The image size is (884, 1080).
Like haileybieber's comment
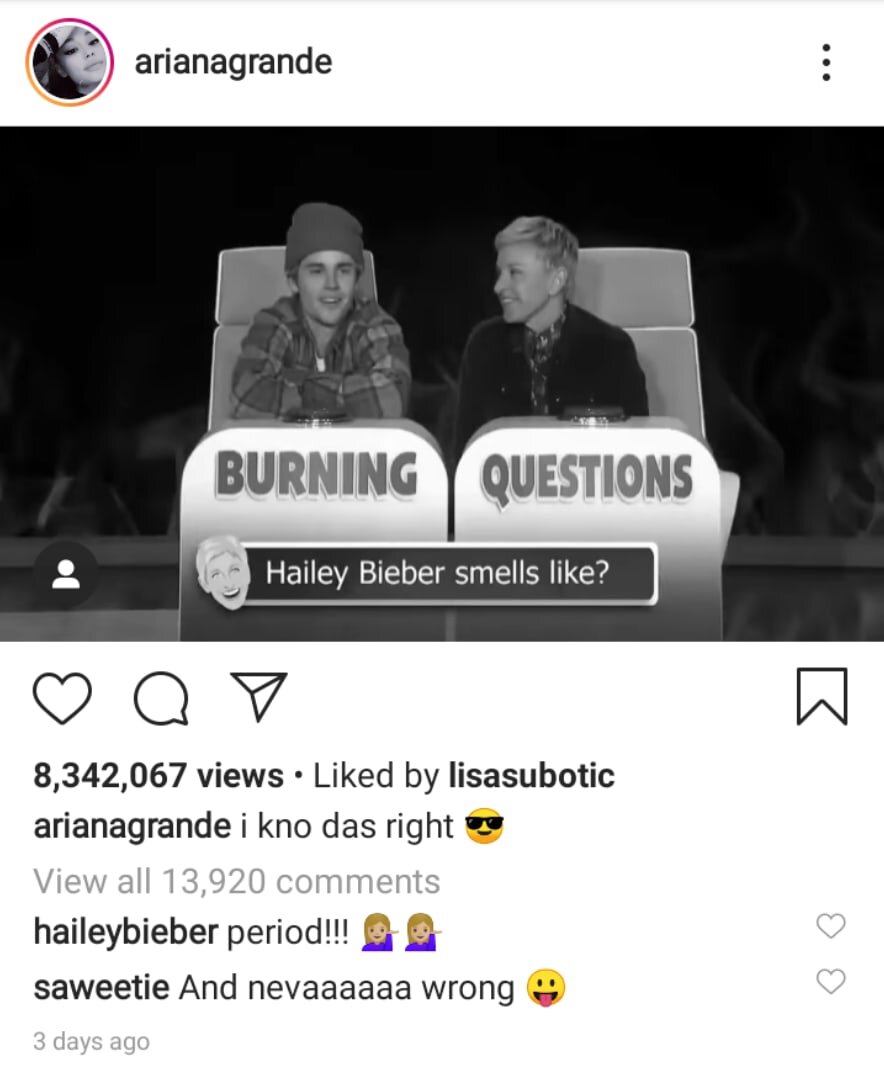(831, 926)
